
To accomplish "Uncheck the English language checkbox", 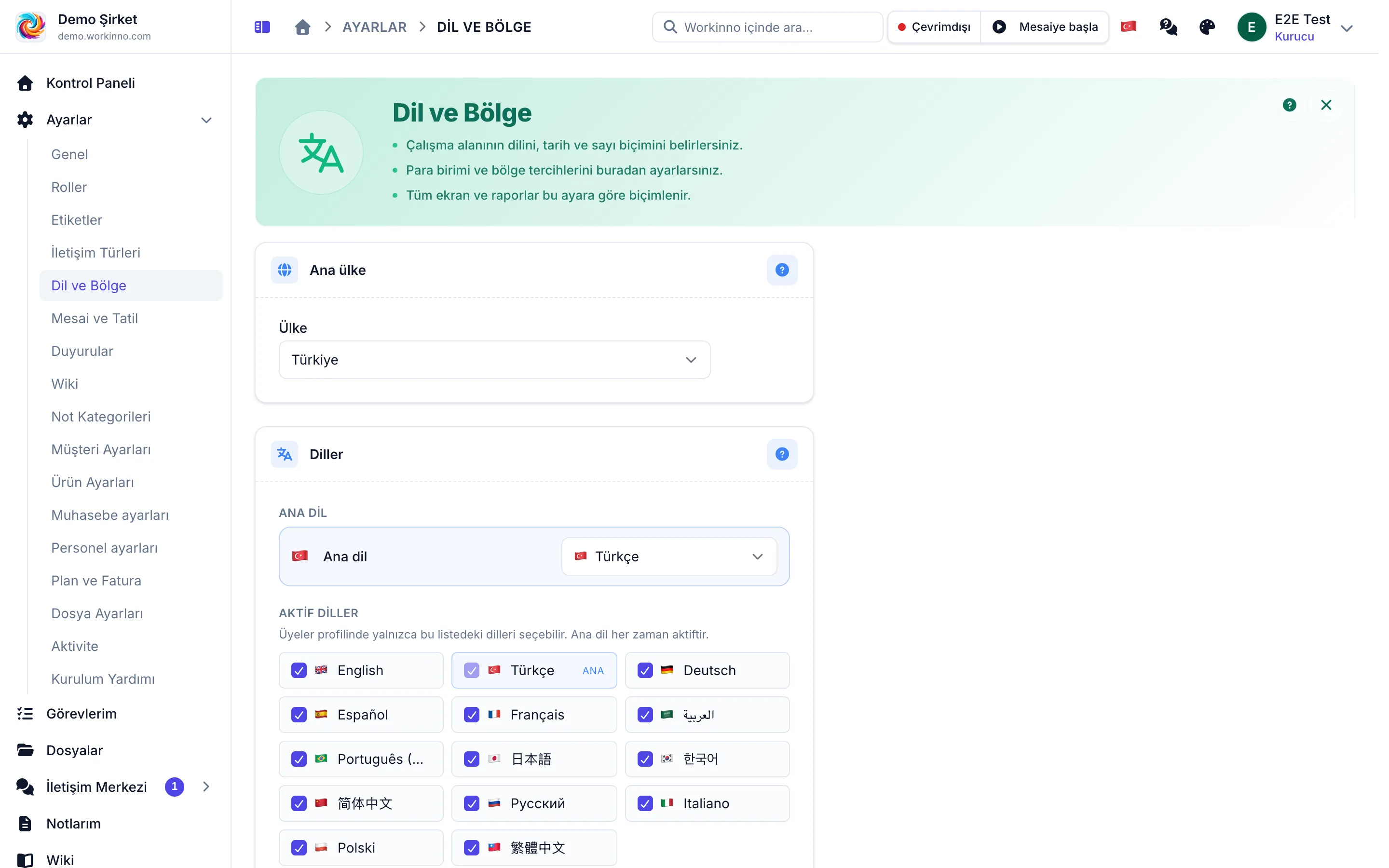I will 299,670.
